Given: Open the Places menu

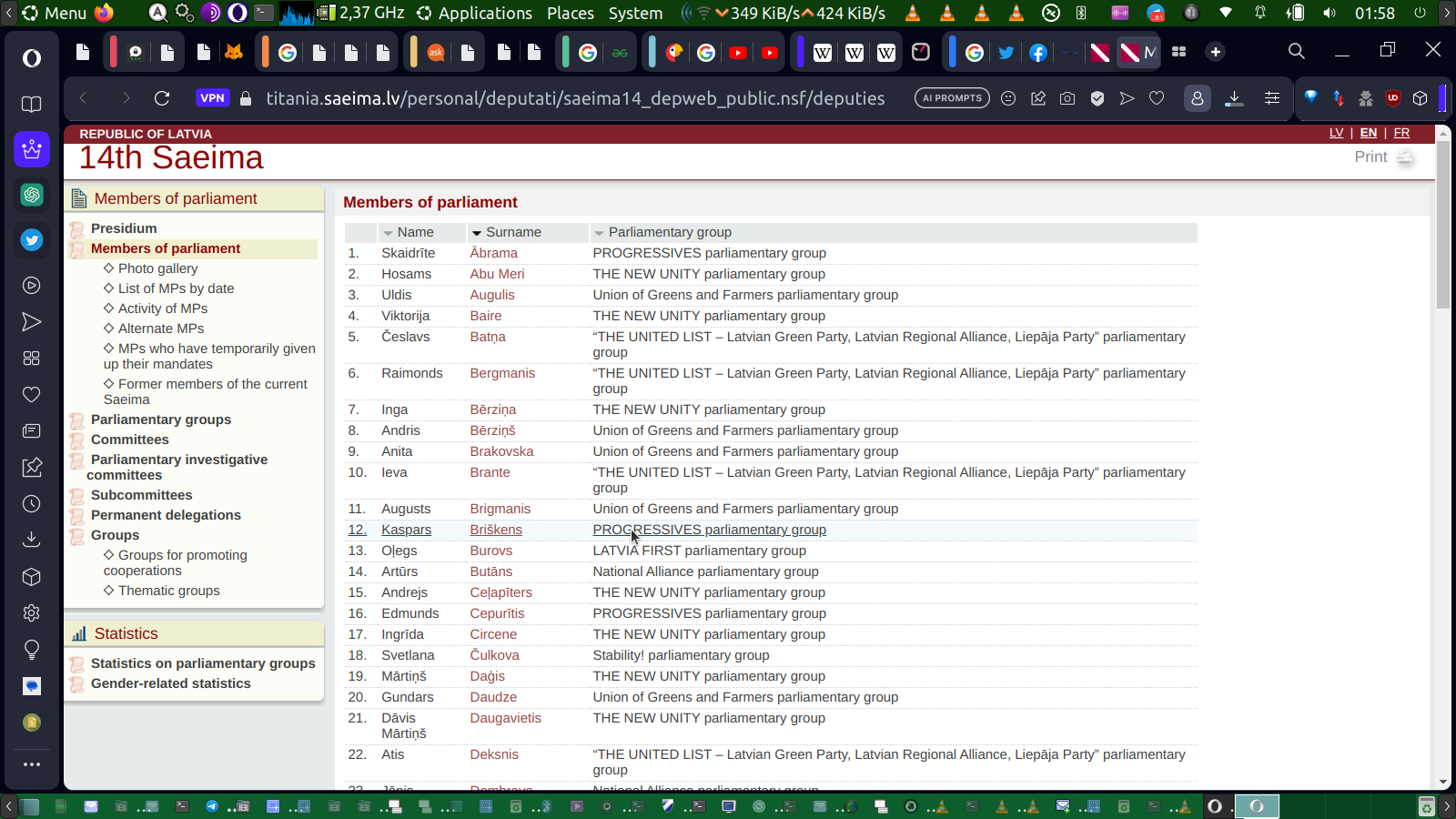Looking at the screenshot, I should 570,13.
